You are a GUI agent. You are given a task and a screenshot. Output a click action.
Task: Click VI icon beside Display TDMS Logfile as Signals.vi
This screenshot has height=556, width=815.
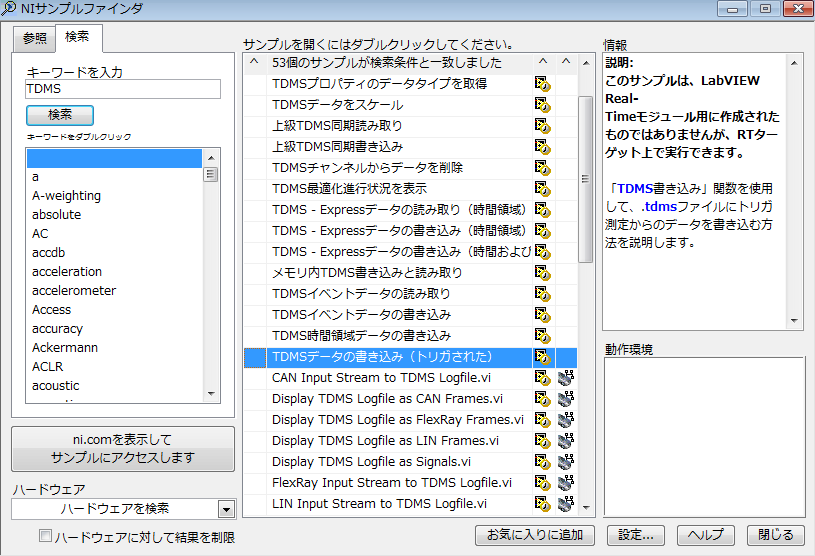coord(542,462)
